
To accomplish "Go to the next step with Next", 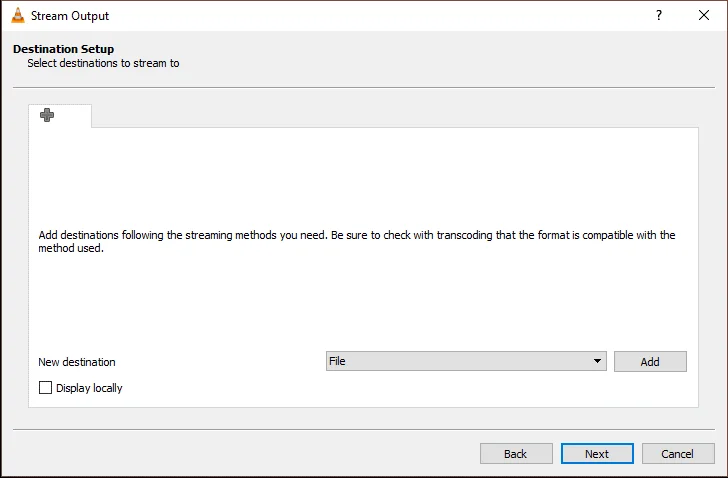I will 597,454.
